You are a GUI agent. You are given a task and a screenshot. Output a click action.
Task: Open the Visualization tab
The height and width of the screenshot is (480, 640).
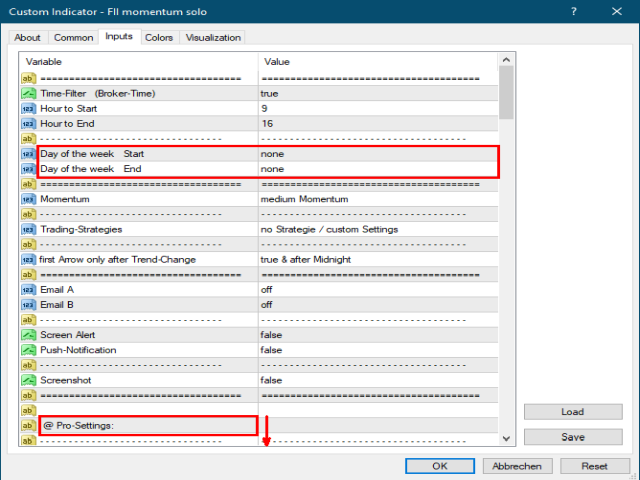[213, 38]
